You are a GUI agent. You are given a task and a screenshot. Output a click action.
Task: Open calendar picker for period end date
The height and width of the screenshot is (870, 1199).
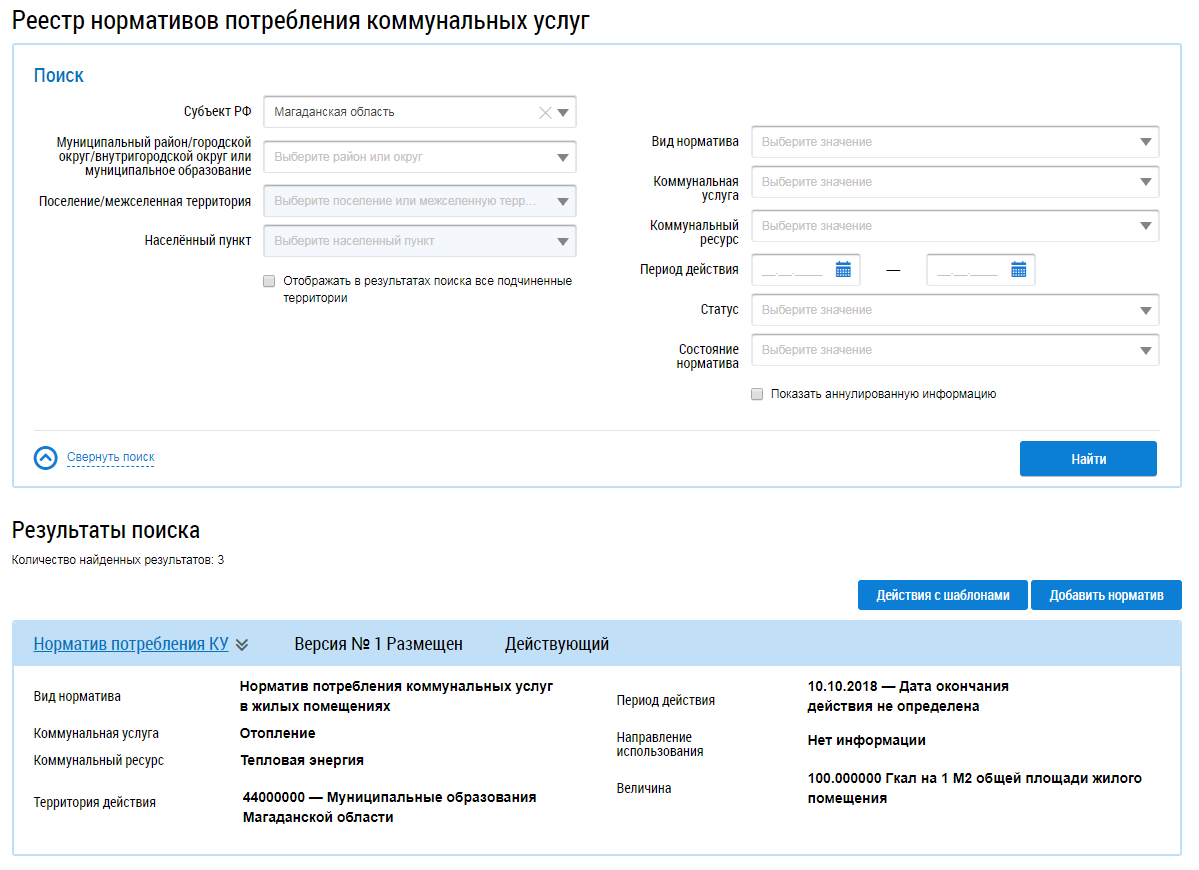pyautogui.click(x=1018, y=270)
